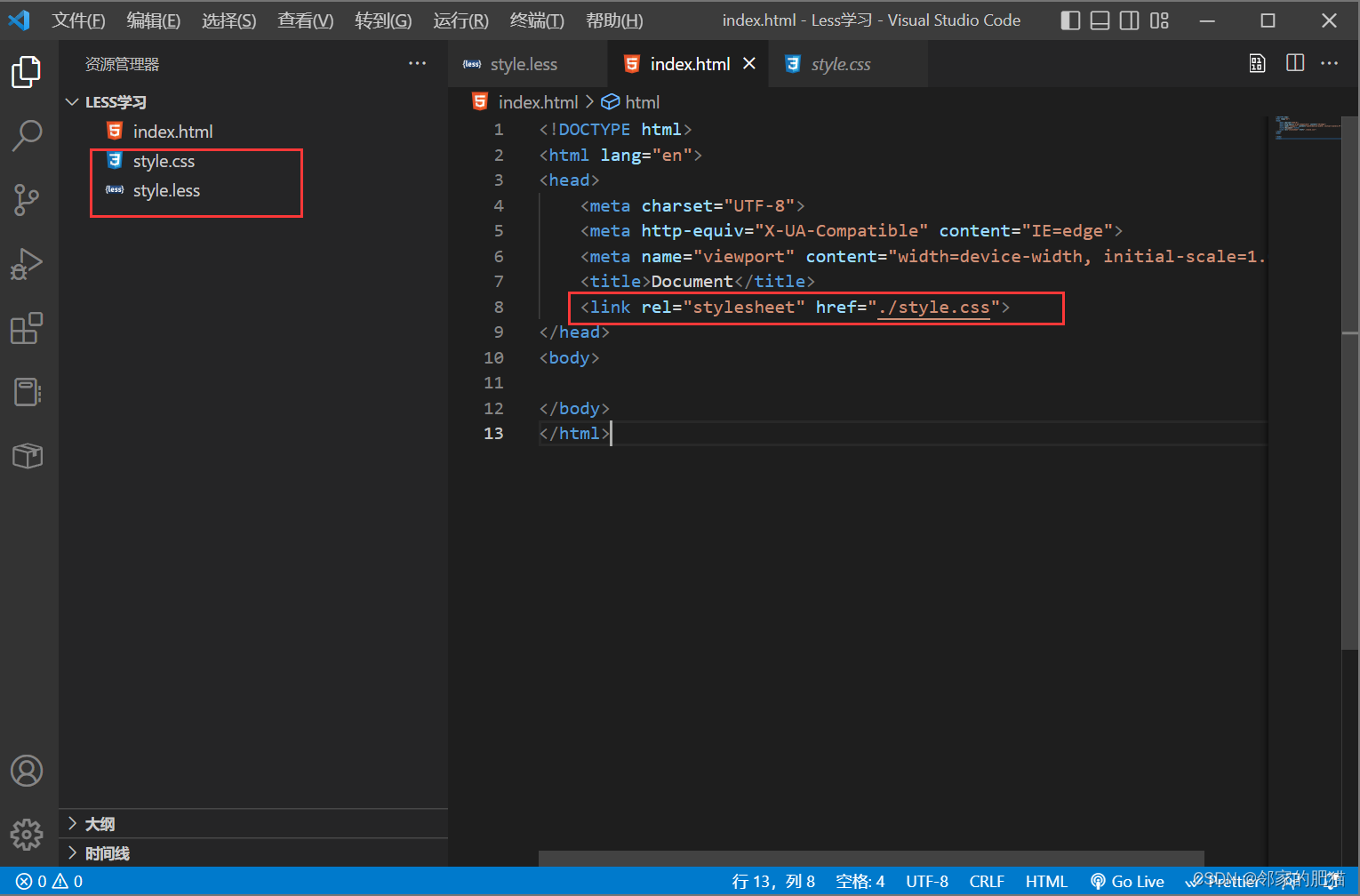Image resolution: width=1360 pixels, height=896 pixels.
Task: Open Run and Debug view
Action: (x=27, y=264)
